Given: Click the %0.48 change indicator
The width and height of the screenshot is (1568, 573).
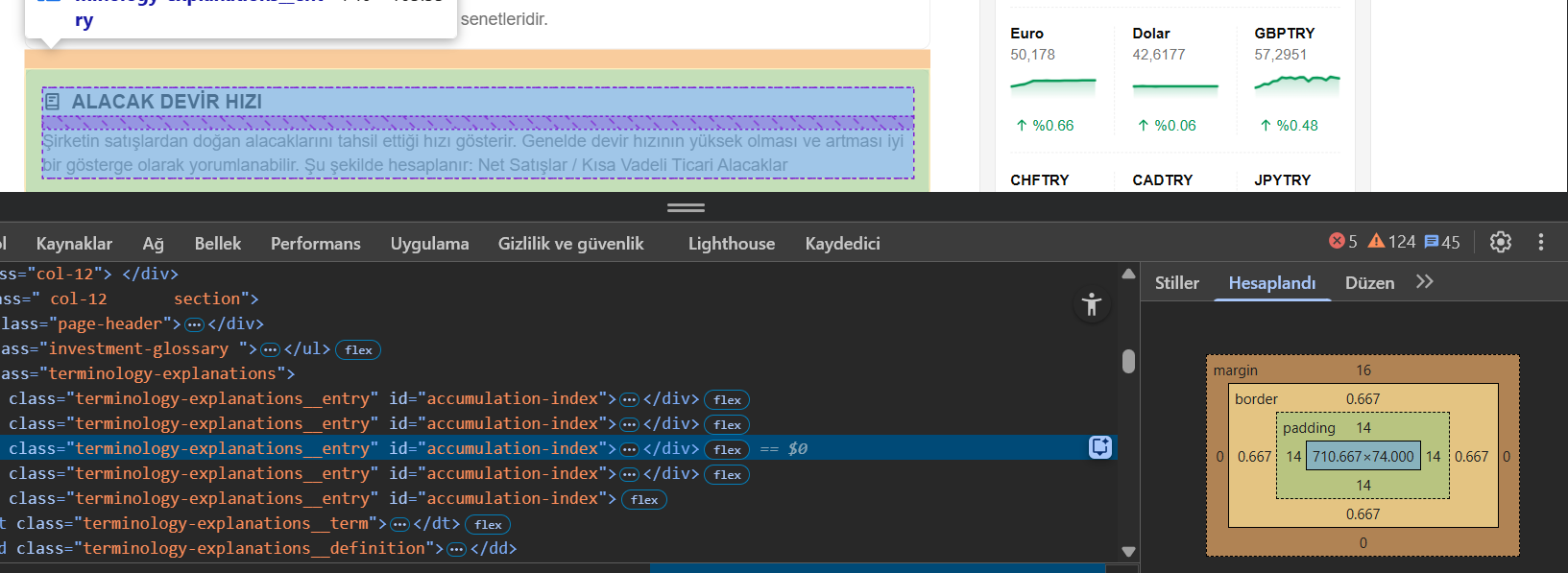Looking at the screenshot, I should (1289, 126).
